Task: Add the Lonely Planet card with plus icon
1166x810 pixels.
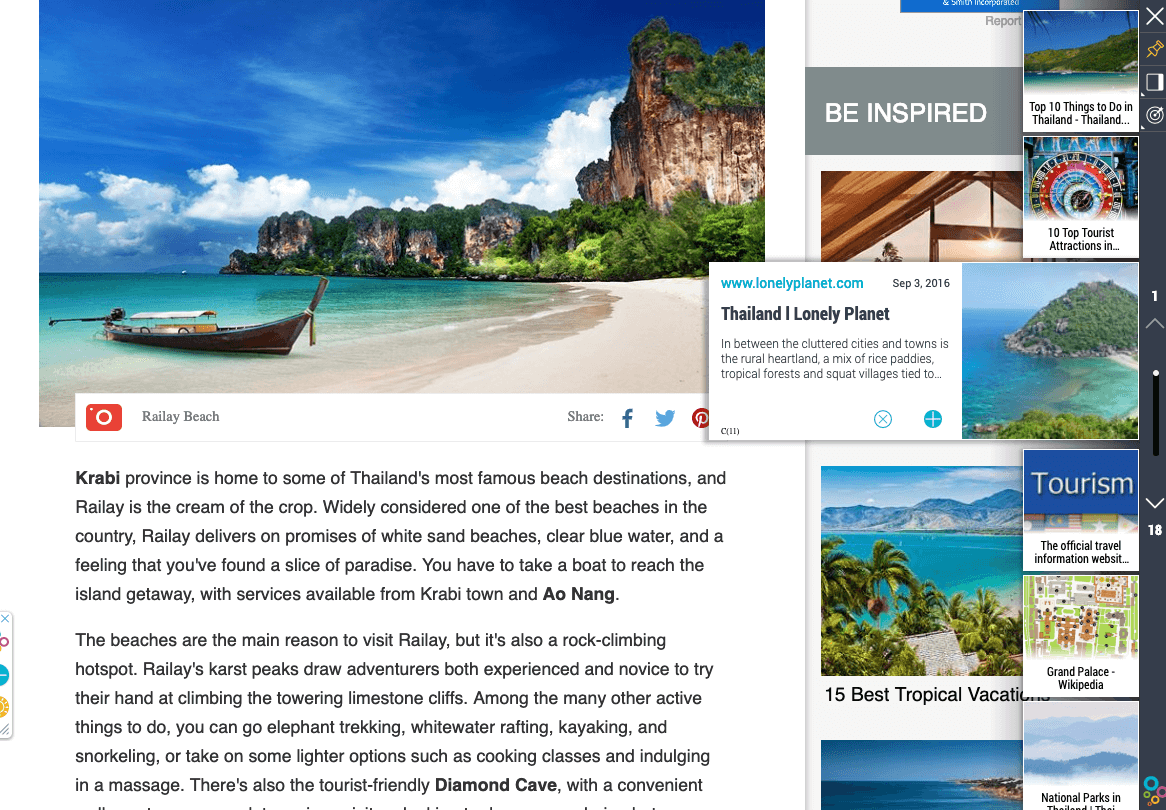Action: (933, 419)
